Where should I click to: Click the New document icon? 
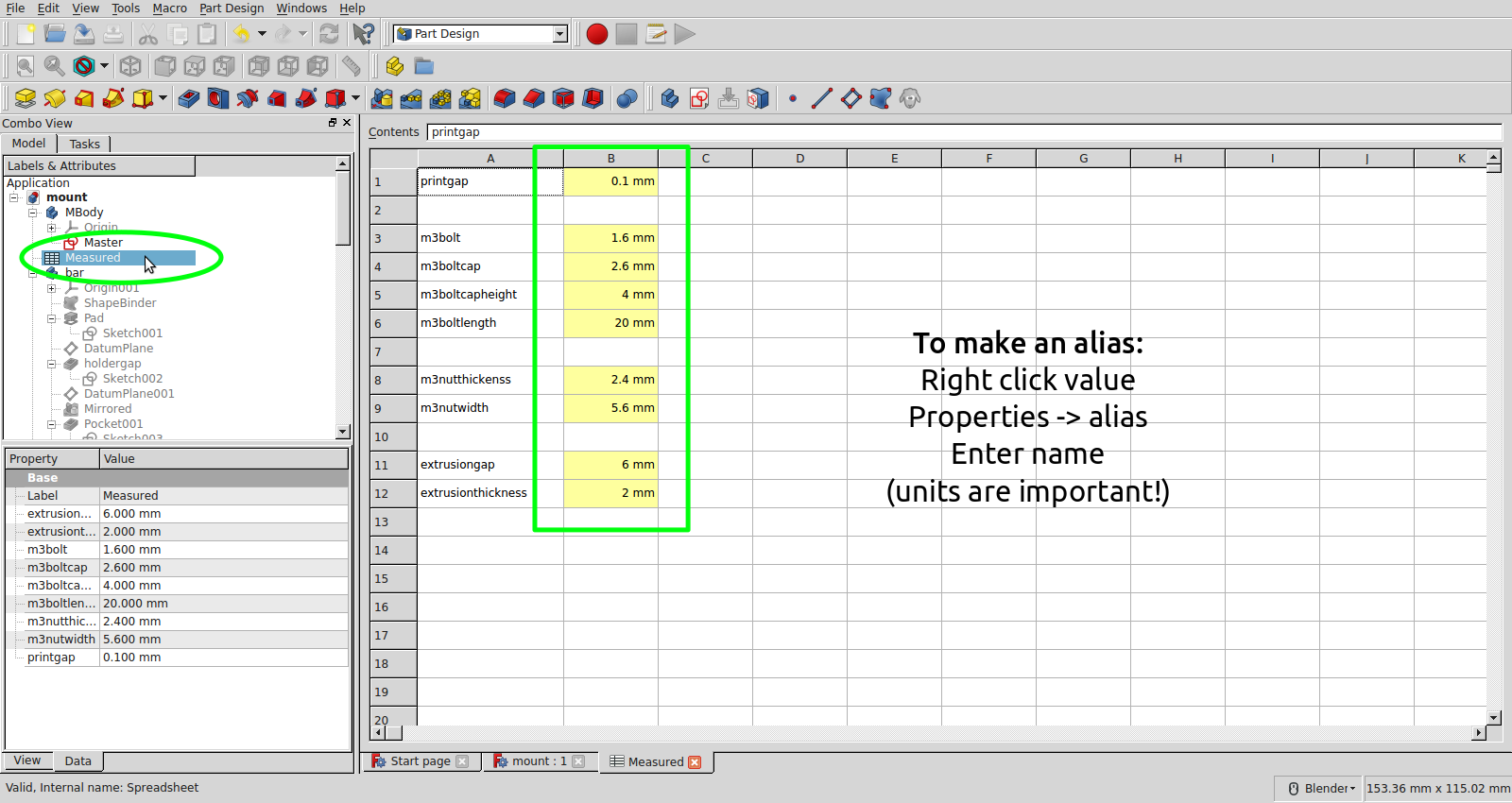[x=26, y=34]
